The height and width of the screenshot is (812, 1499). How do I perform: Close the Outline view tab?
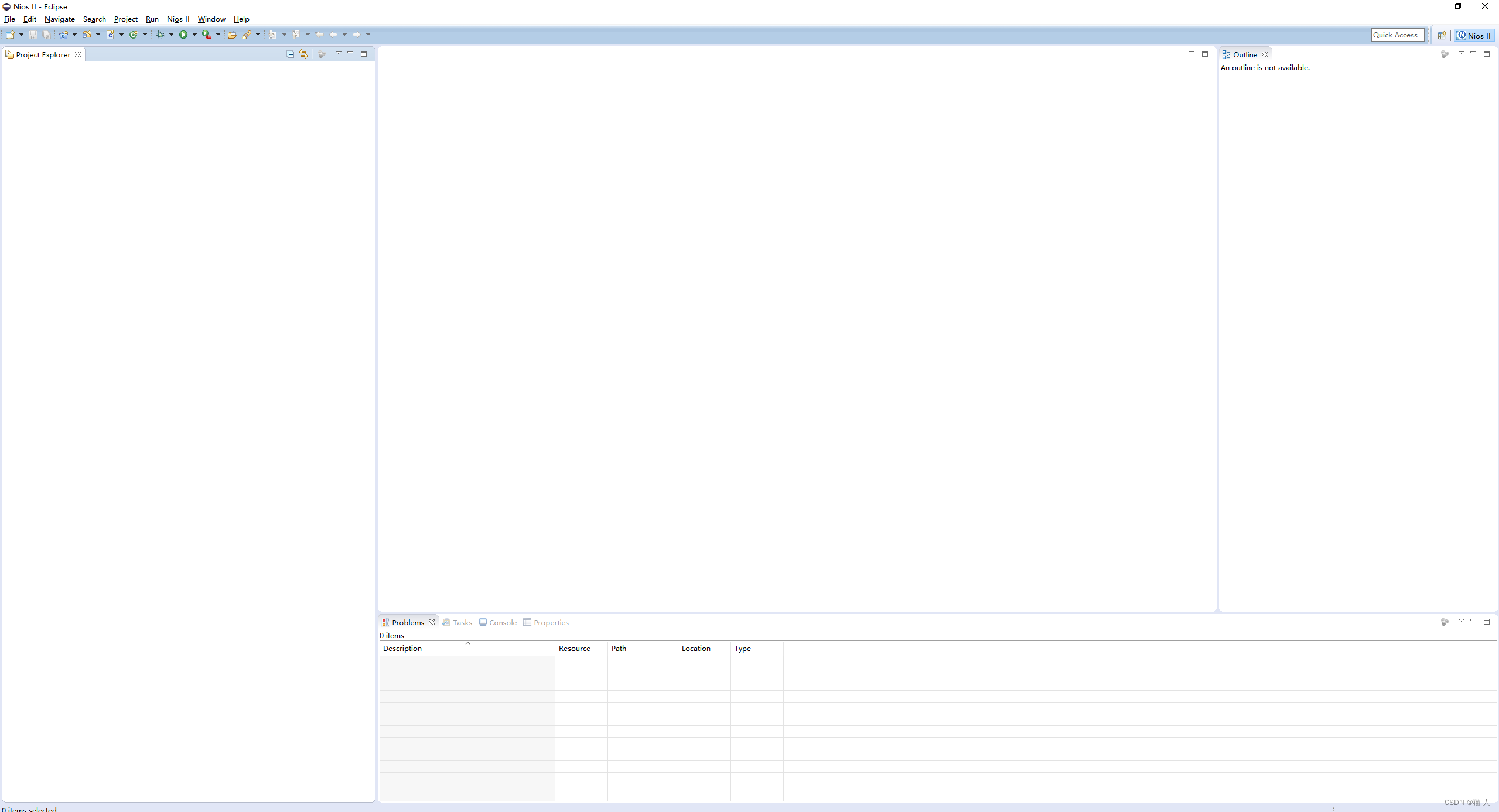click(x=1265, y=54)
